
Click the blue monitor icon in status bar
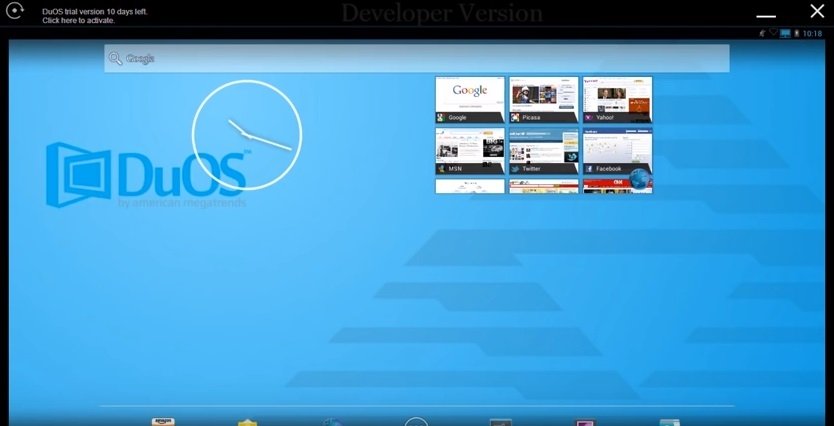(x=785, y=34)
